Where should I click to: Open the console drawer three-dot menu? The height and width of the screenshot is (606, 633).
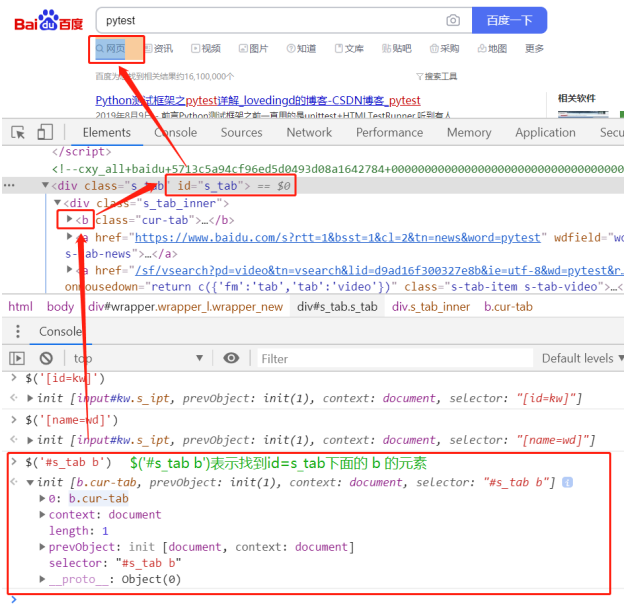click(17, 331)
